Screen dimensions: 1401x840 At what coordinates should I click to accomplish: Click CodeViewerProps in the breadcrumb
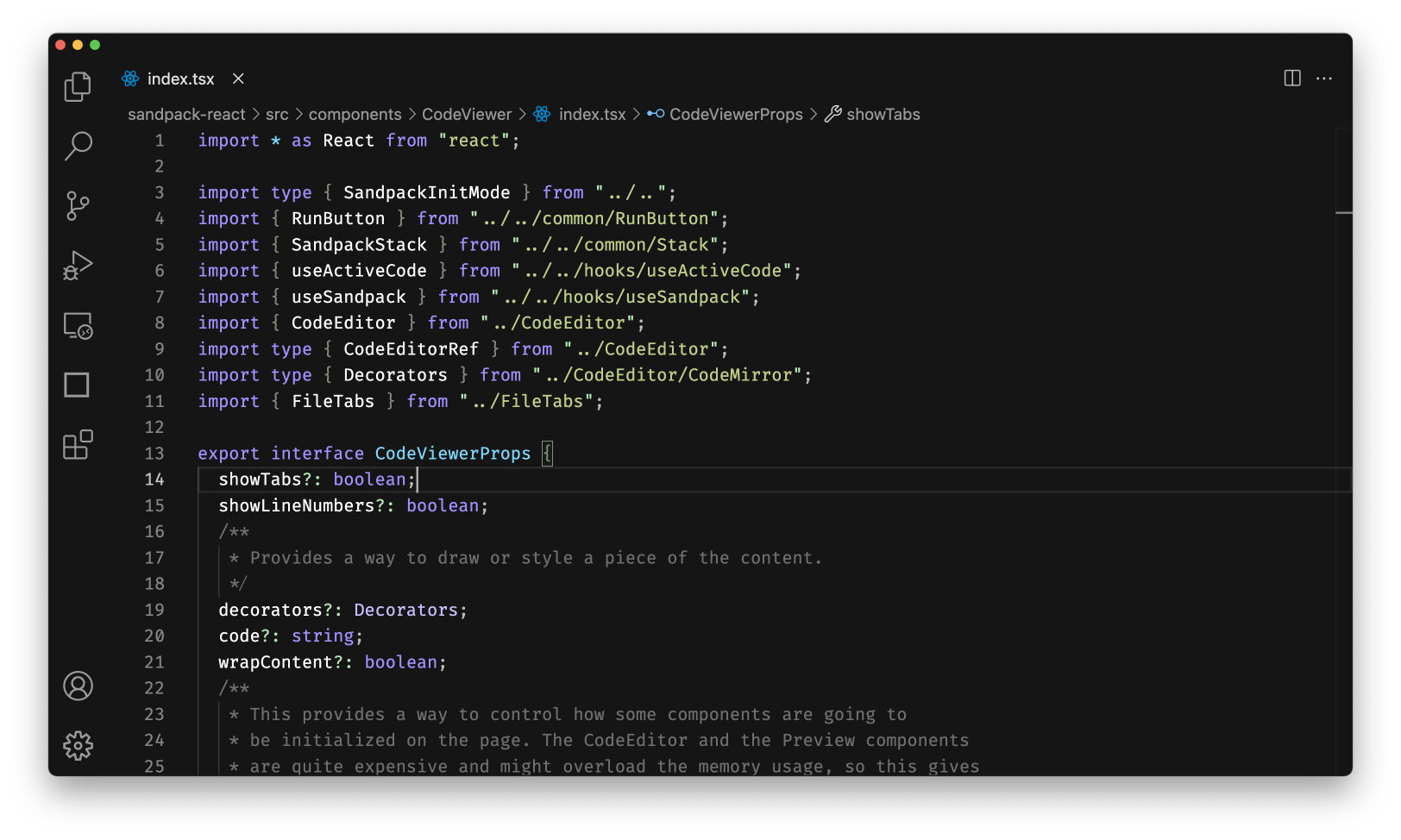[736, 115]
